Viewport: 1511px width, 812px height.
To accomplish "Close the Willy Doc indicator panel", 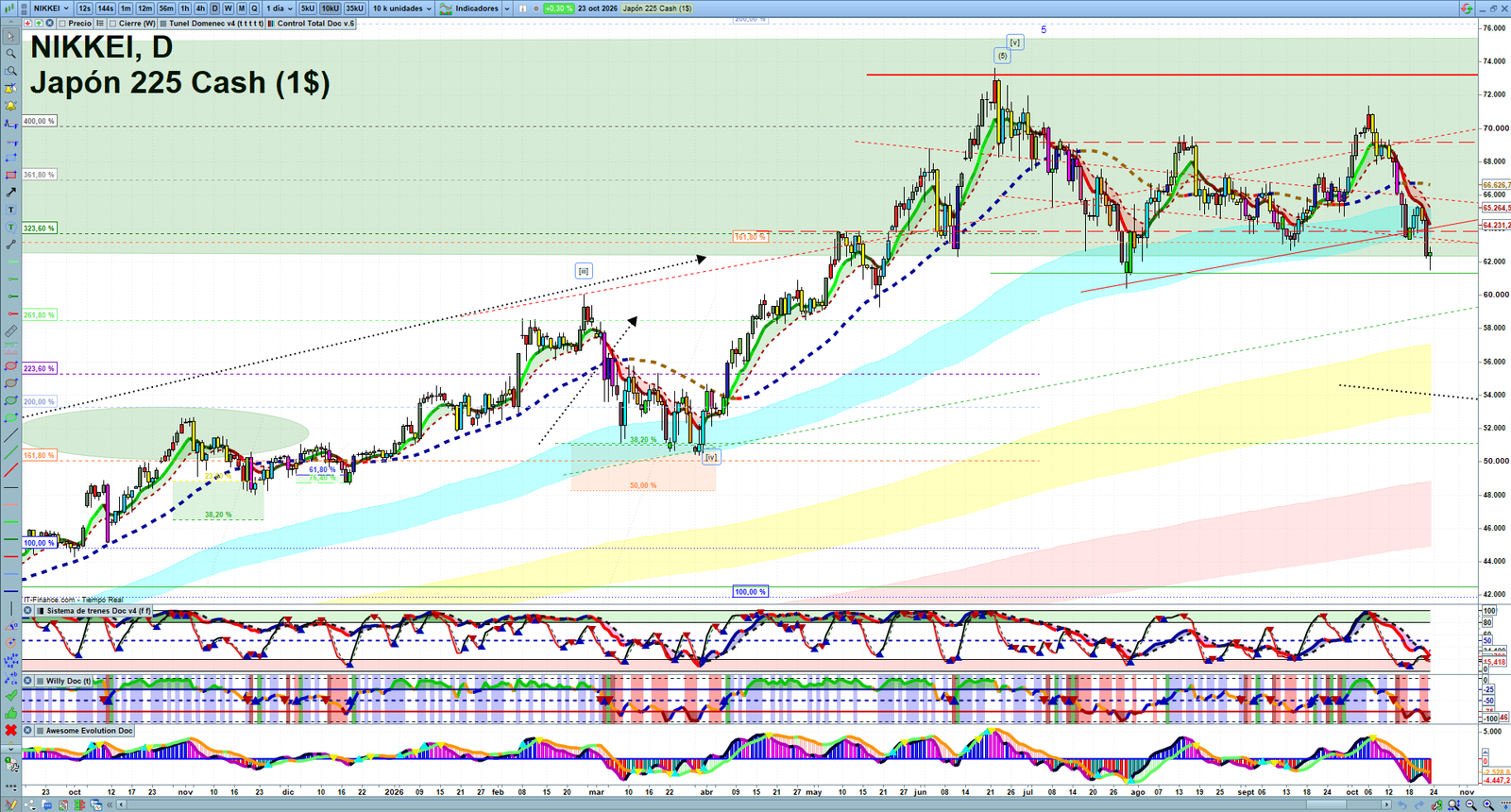I will [x=28, y=681].
